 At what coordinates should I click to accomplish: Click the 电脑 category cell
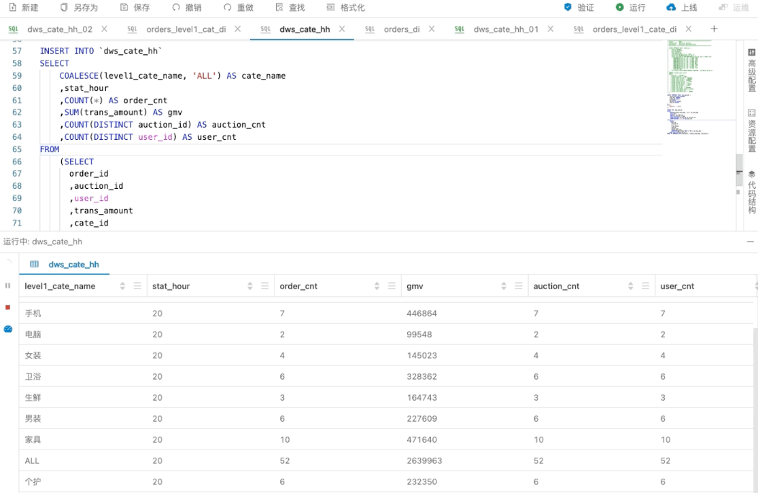tap(33, 334)
